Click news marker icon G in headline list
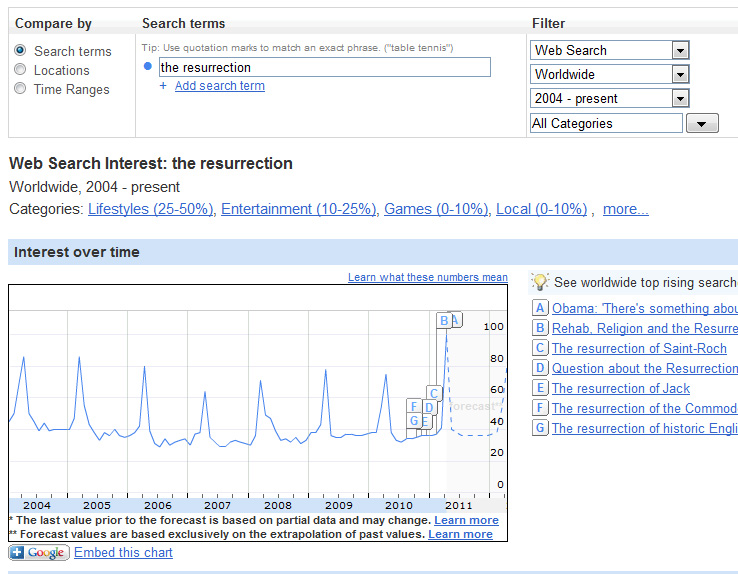 click(x=540, y=428)
